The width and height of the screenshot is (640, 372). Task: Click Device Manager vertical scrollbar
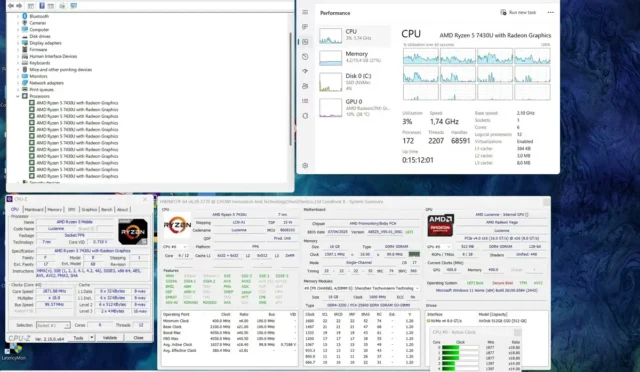(291, 88)
